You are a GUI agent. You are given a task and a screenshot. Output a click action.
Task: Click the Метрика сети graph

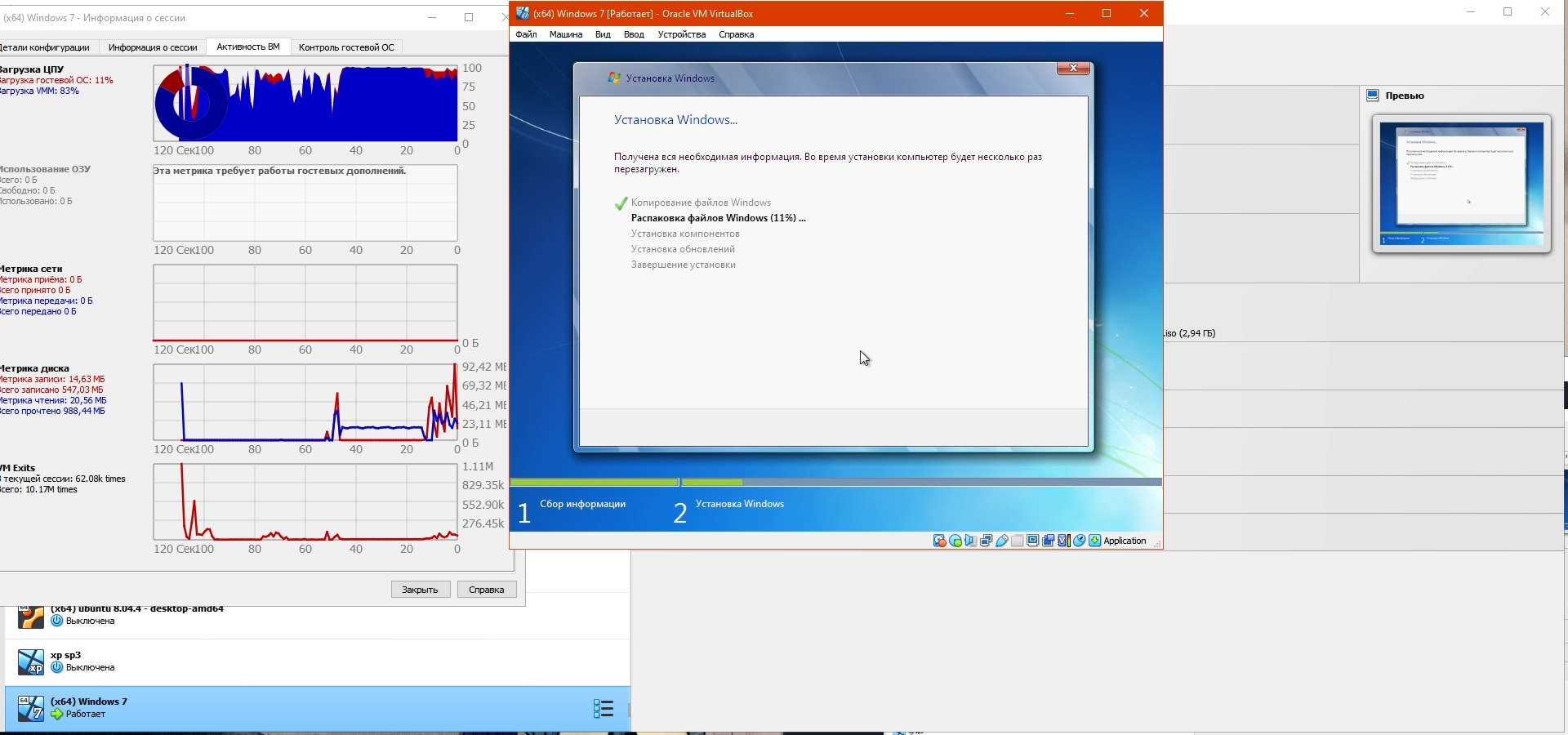coord(305,303)
